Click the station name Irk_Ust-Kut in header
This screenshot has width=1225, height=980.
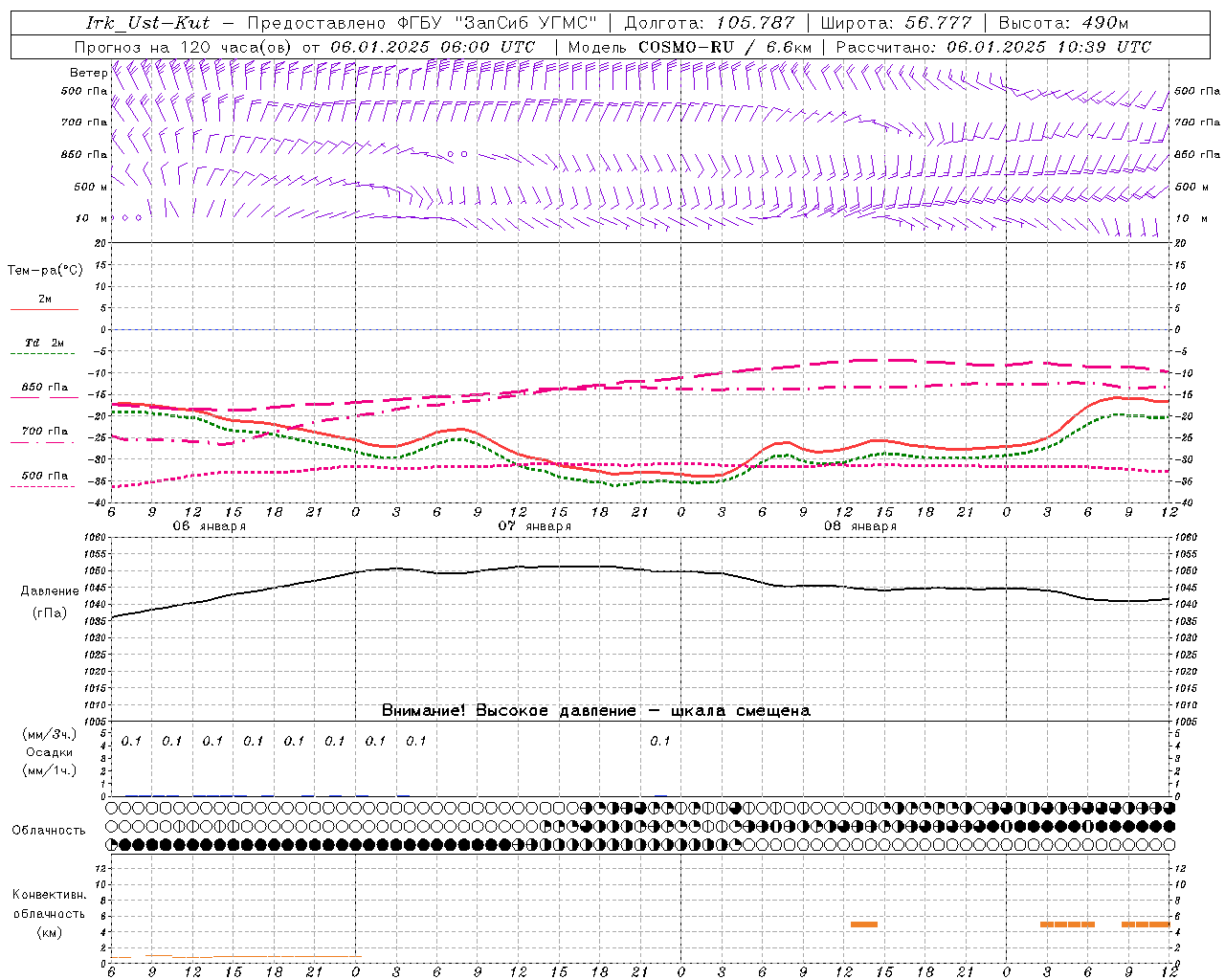tap(147, 23)
